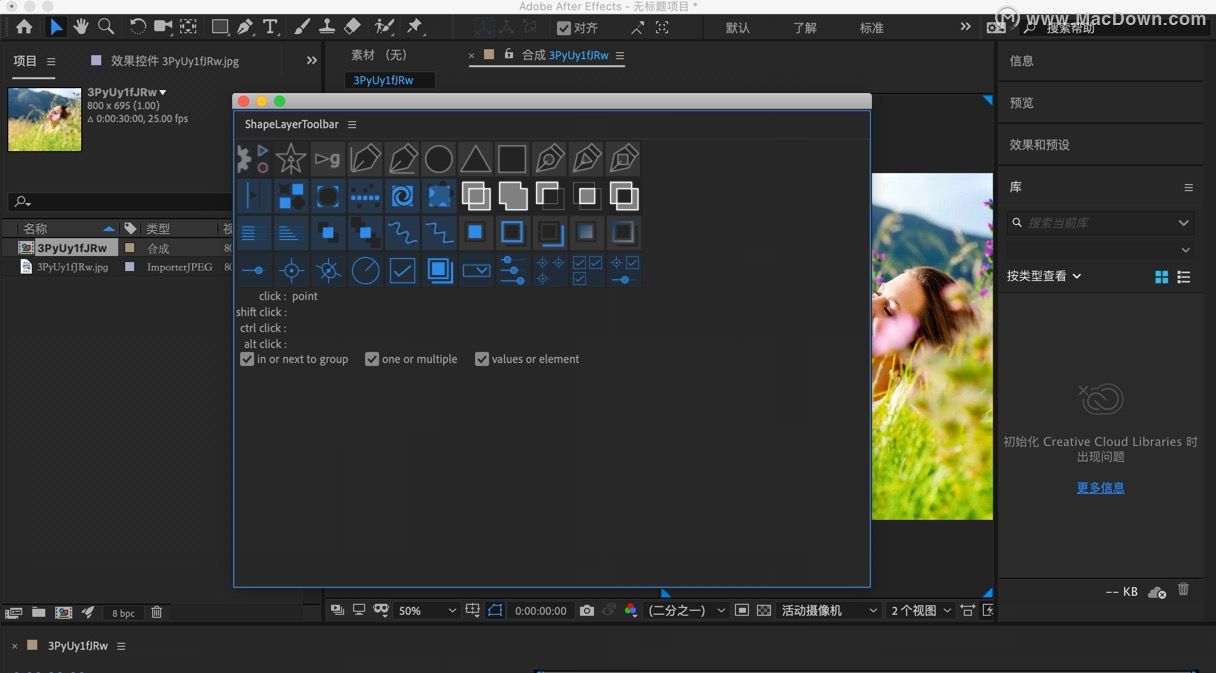Choose the Brush tool
Viewport: 1216px width, 673px height.
pyautogui.click(x=302, y=27)
